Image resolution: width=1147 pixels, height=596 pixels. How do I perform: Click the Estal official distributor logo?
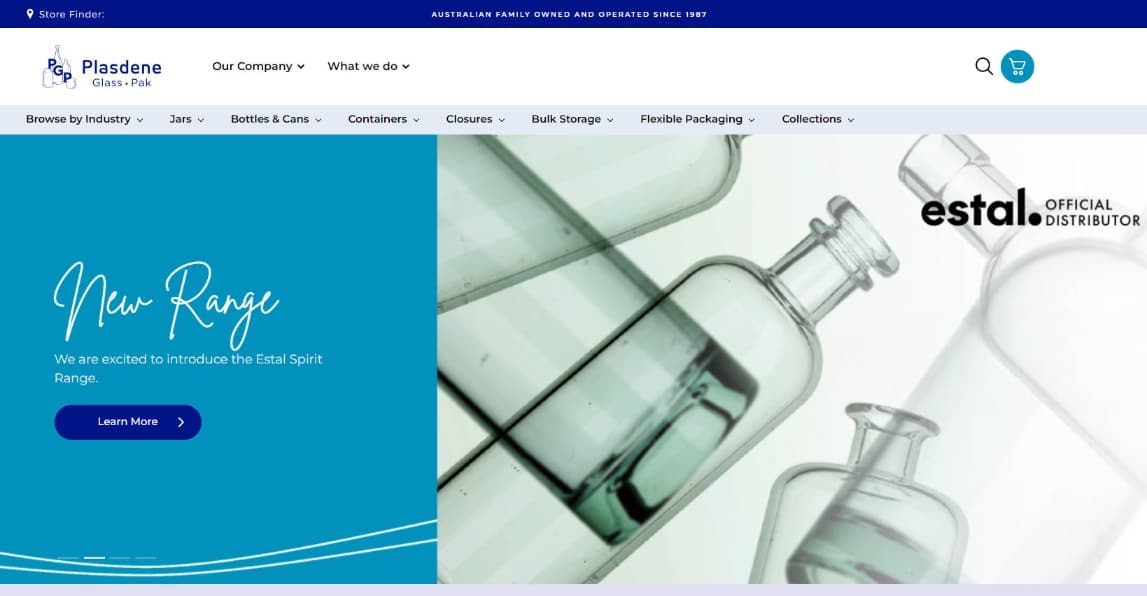(1029, 209)
